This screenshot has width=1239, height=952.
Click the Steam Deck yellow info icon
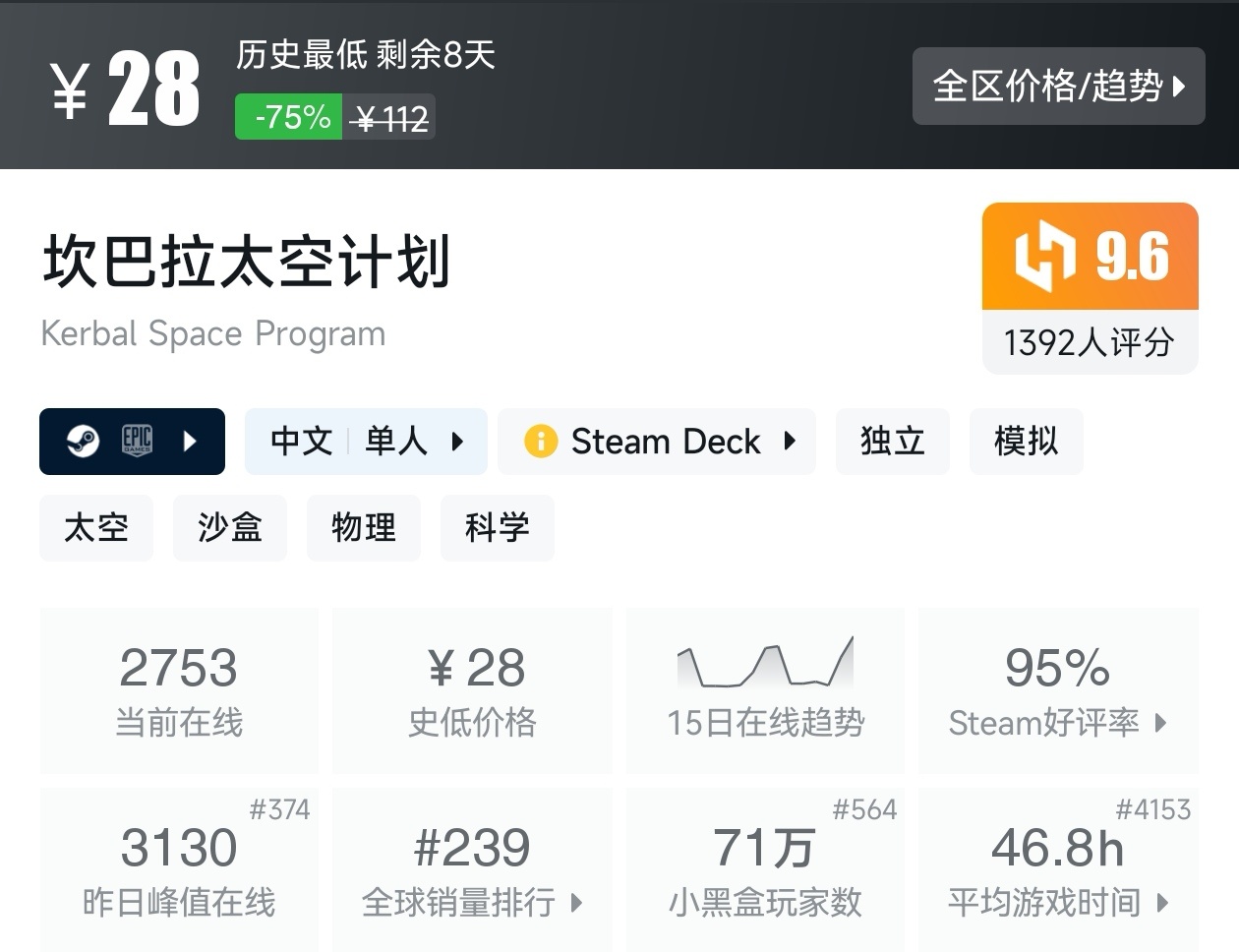point(541,442)
